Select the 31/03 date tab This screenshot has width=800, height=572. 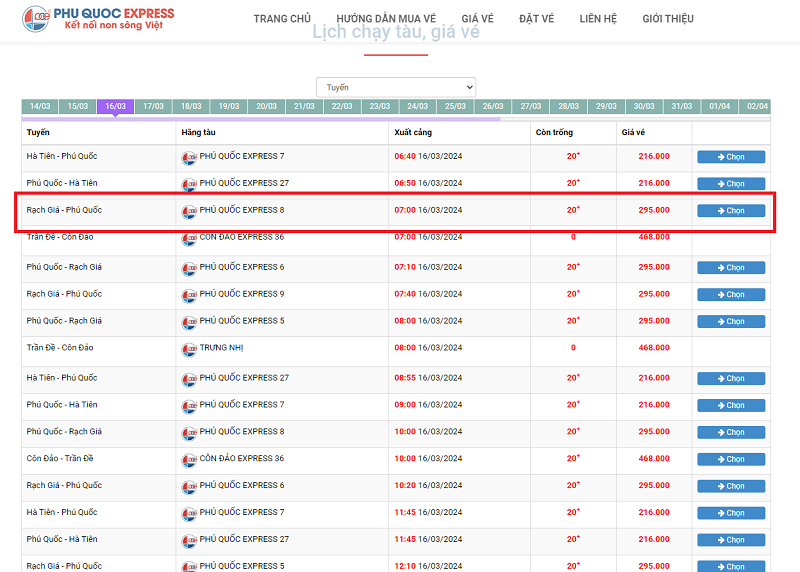[x=682, y=106]
